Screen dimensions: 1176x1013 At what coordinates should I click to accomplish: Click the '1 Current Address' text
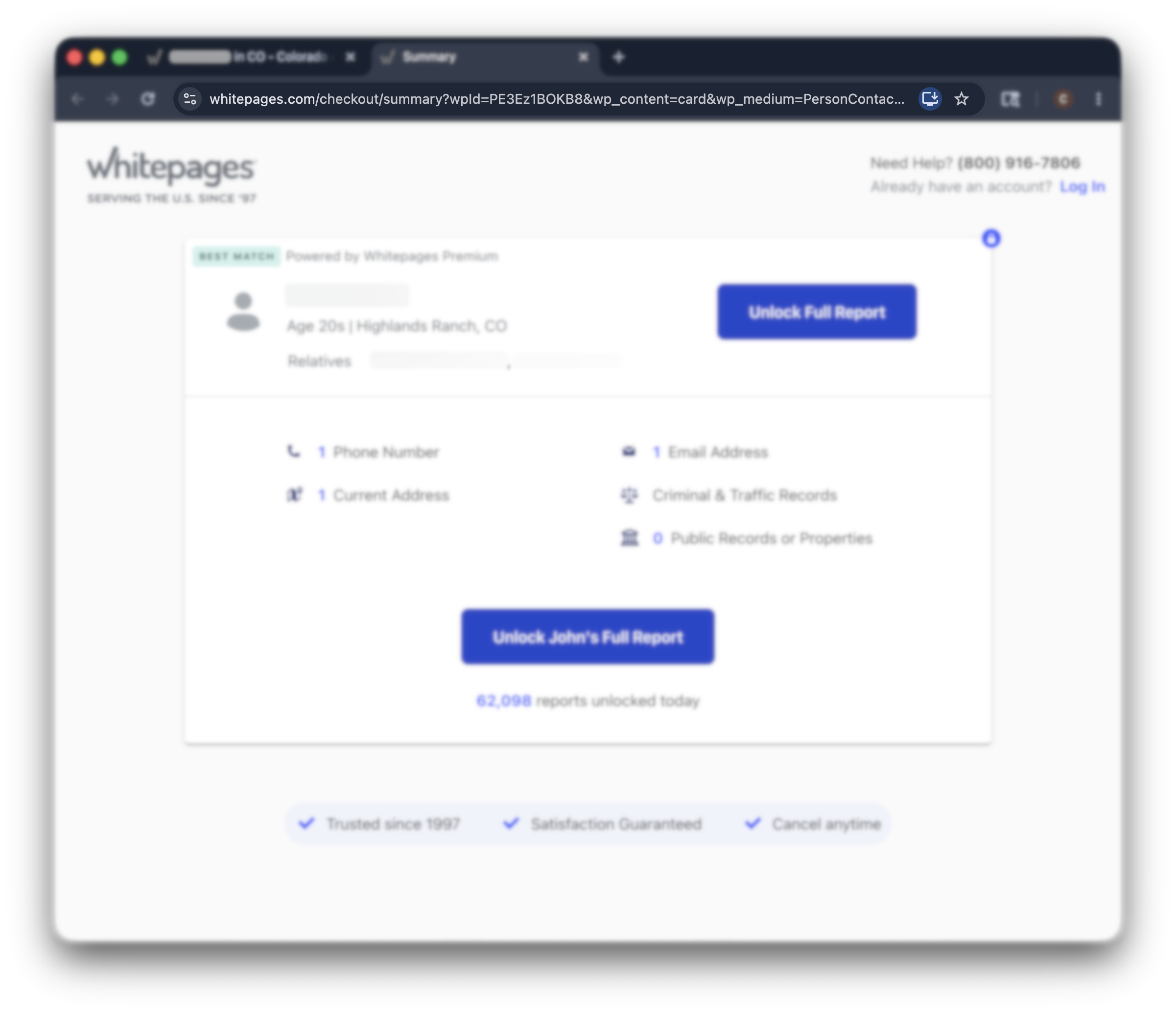coord(383,495)
